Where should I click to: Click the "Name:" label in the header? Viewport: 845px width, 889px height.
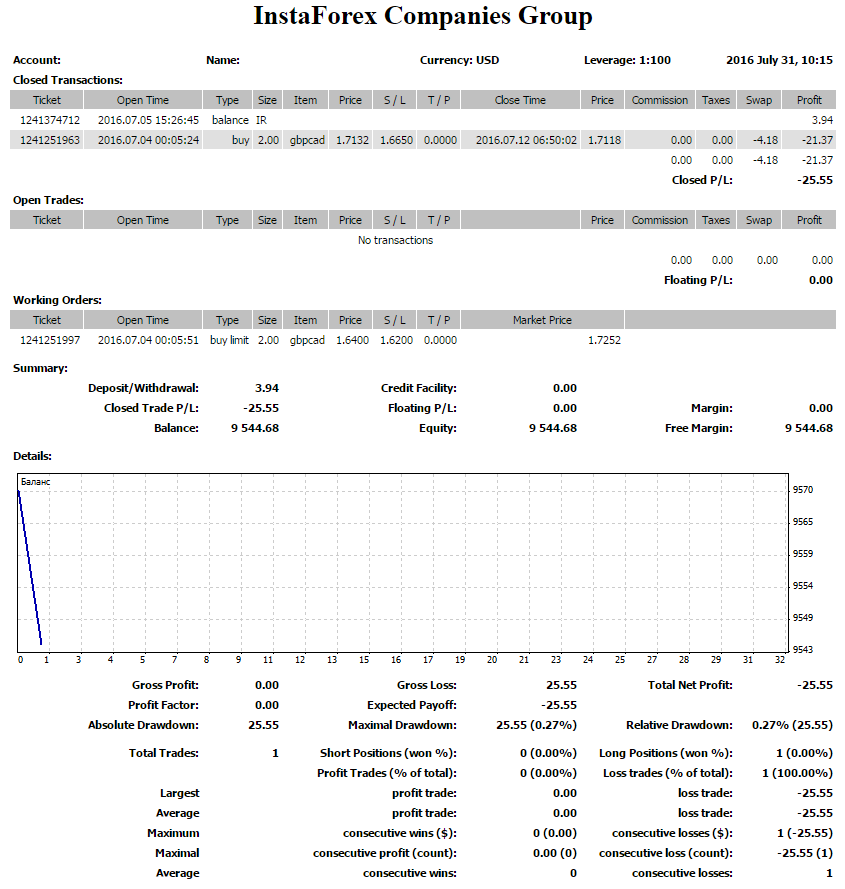223,60
